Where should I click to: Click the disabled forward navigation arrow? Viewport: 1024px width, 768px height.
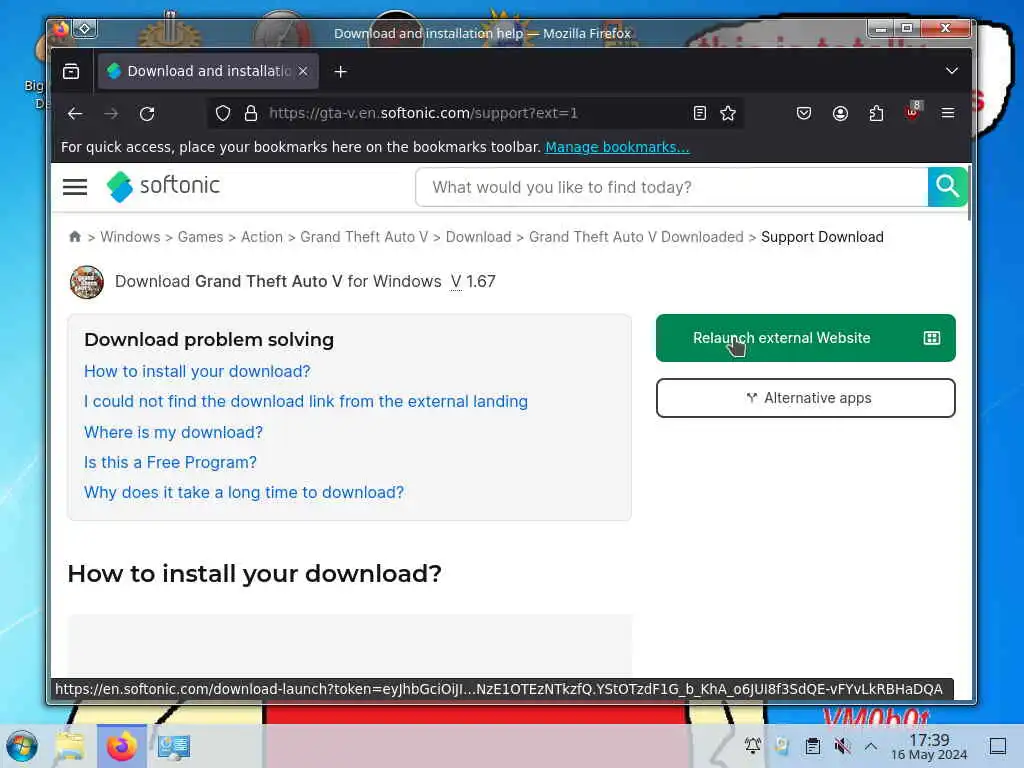click(111, 114)
